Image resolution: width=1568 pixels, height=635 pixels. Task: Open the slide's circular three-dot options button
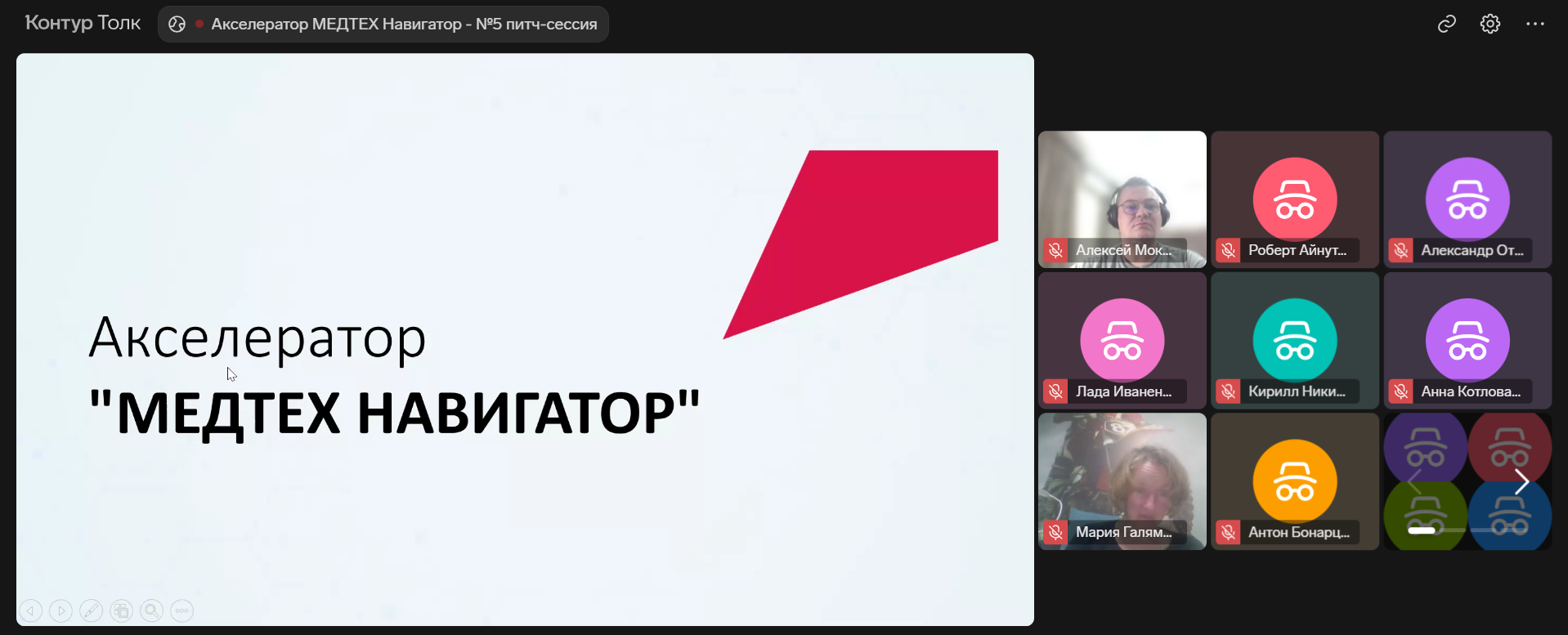[181, 610]
